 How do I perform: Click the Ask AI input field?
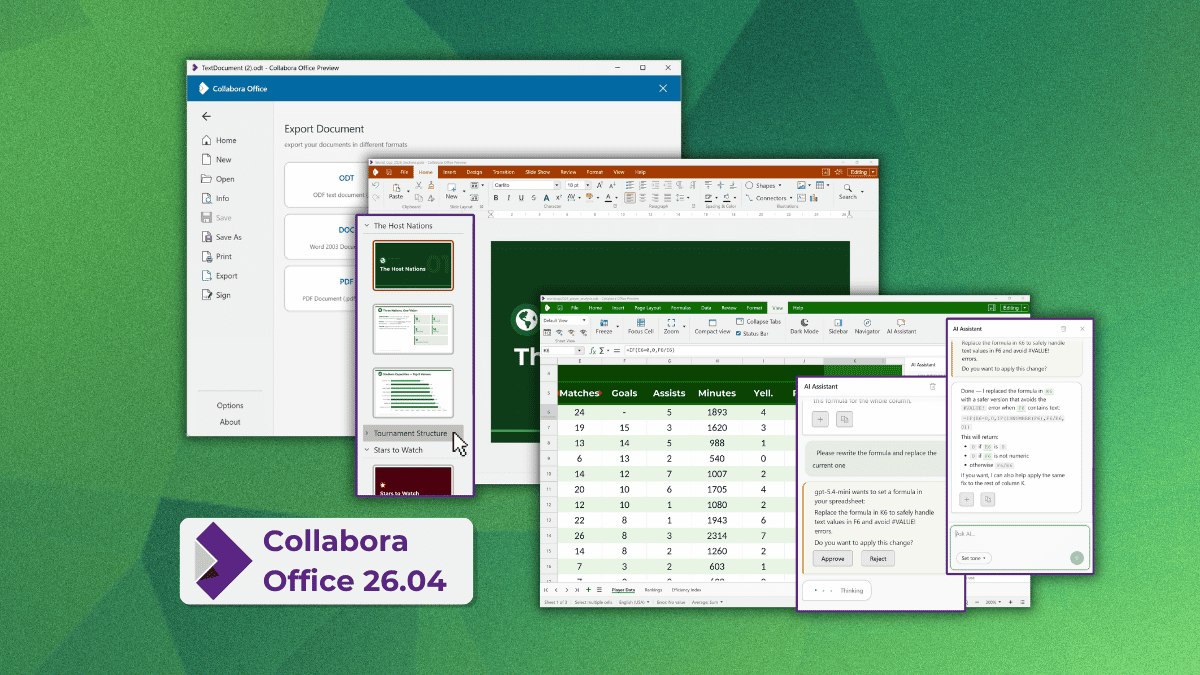[1019, 548]
